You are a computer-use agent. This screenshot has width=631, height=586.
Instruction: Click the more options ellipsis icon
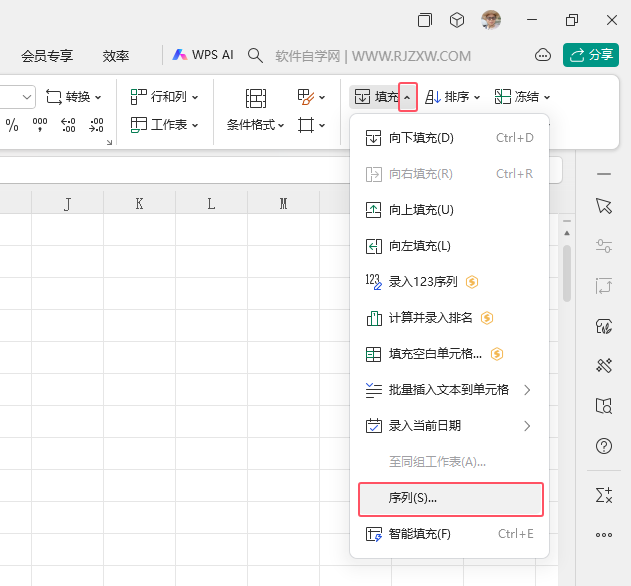(x=604, y=535)
